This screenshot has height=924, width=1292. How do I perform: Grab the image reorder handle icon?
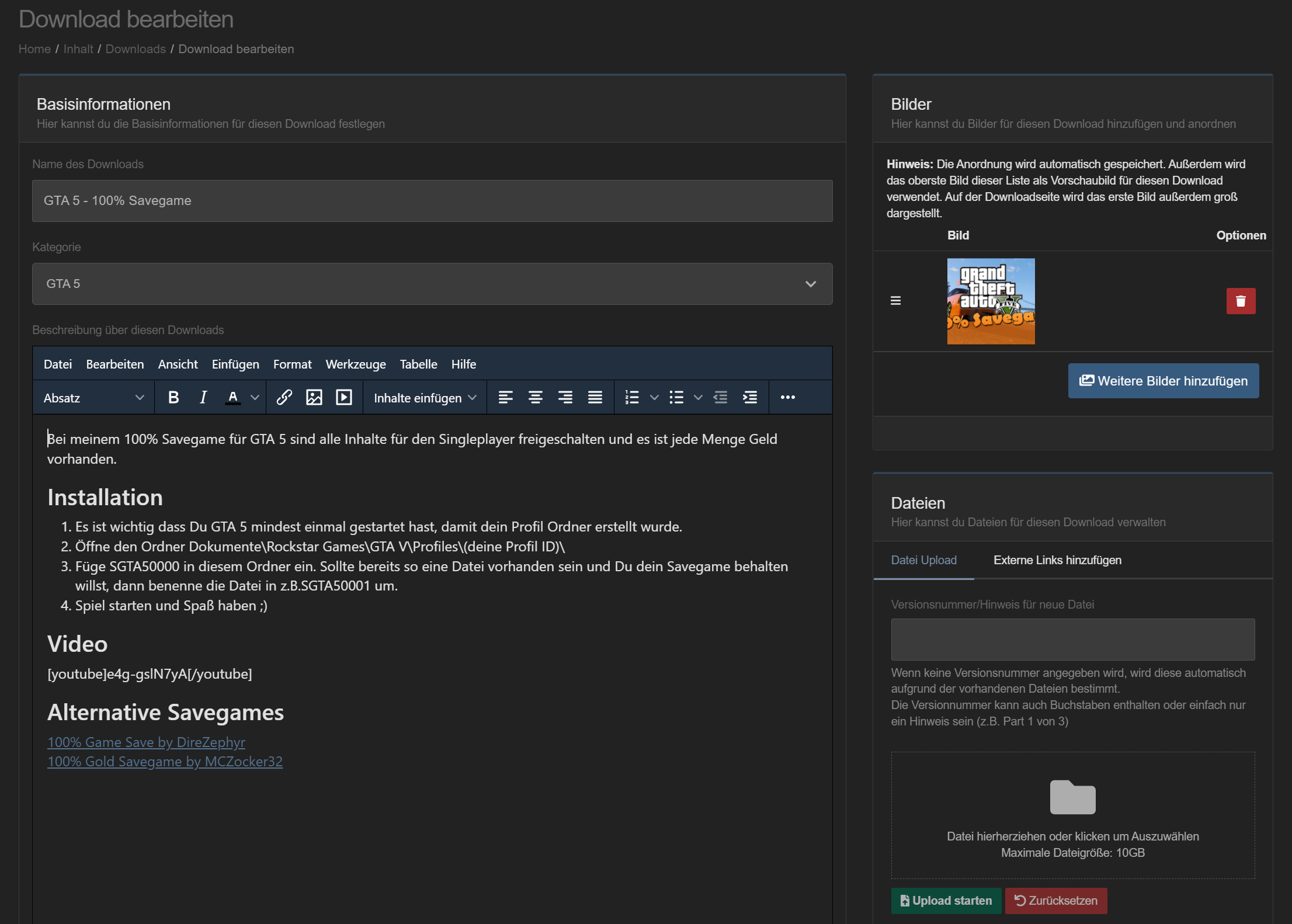895,300
